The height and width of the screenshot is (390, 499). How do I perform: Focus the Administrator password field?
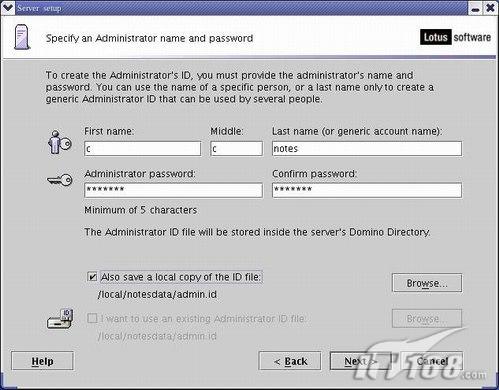tap(173, 190)
